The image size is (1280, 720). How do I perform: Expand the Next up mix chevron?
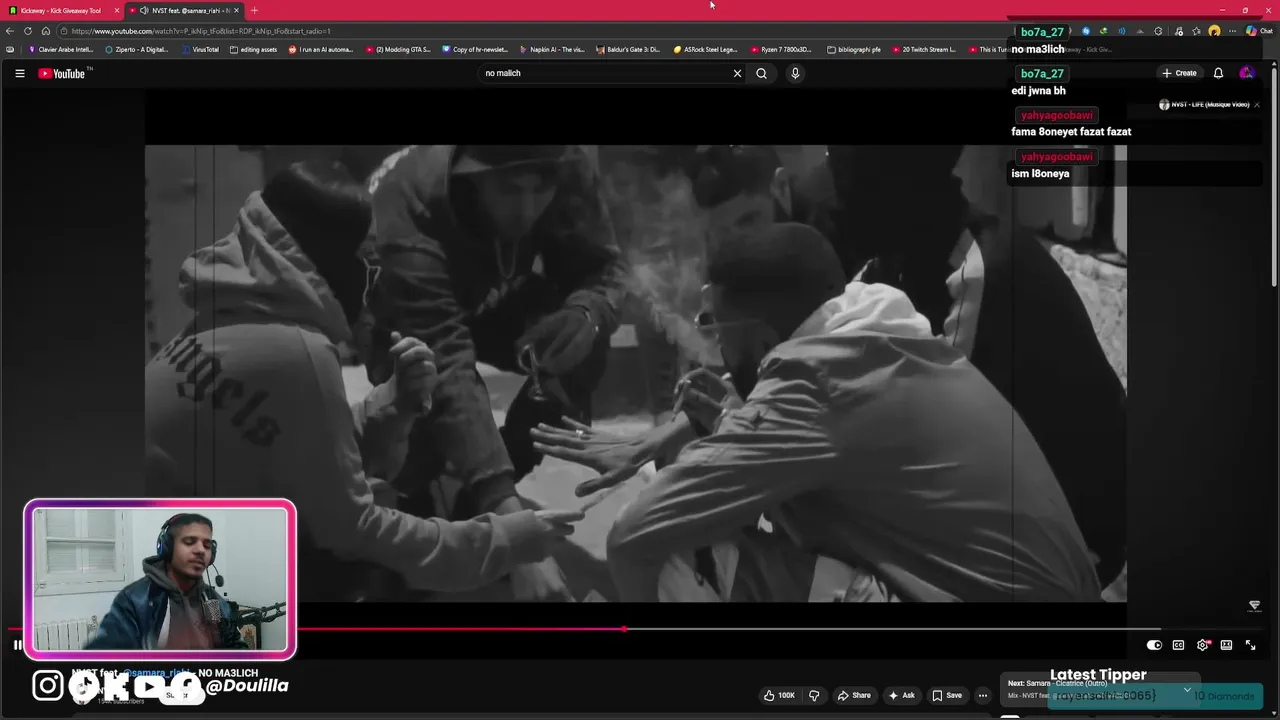pos(1187,689)
